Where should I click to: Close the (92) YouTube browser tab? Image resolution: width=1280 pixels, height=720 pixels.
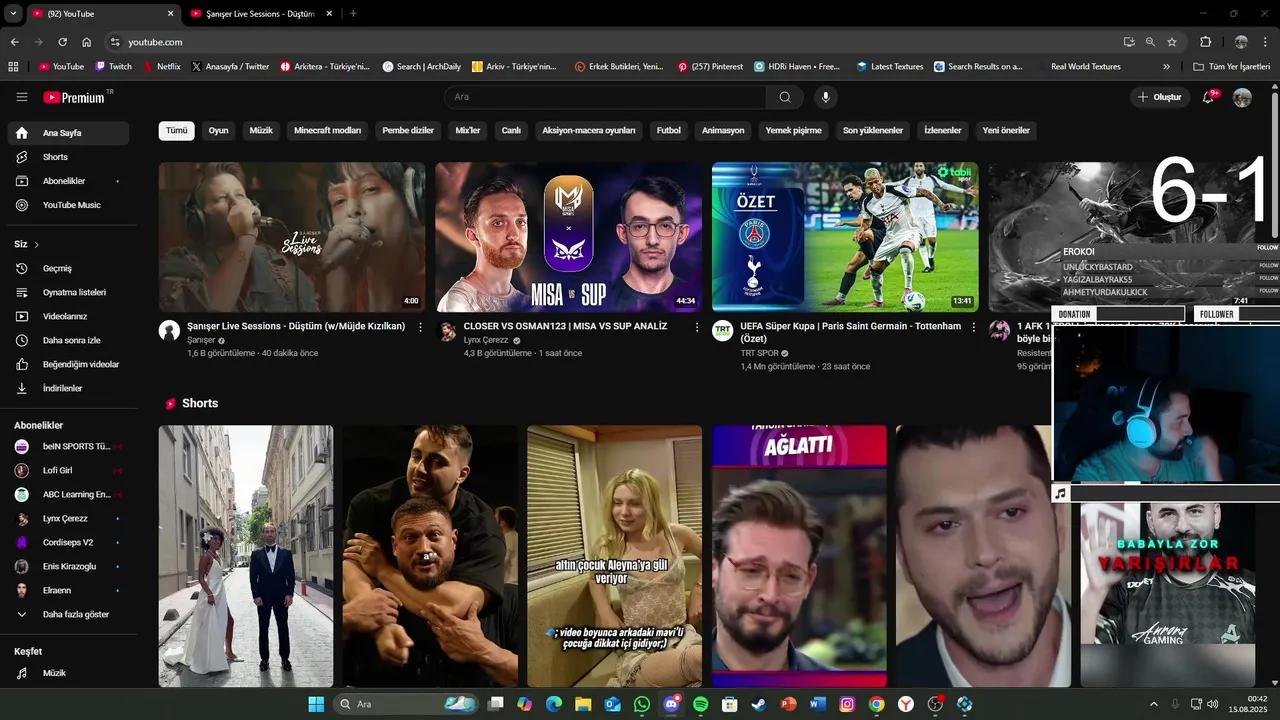point(170,14)
